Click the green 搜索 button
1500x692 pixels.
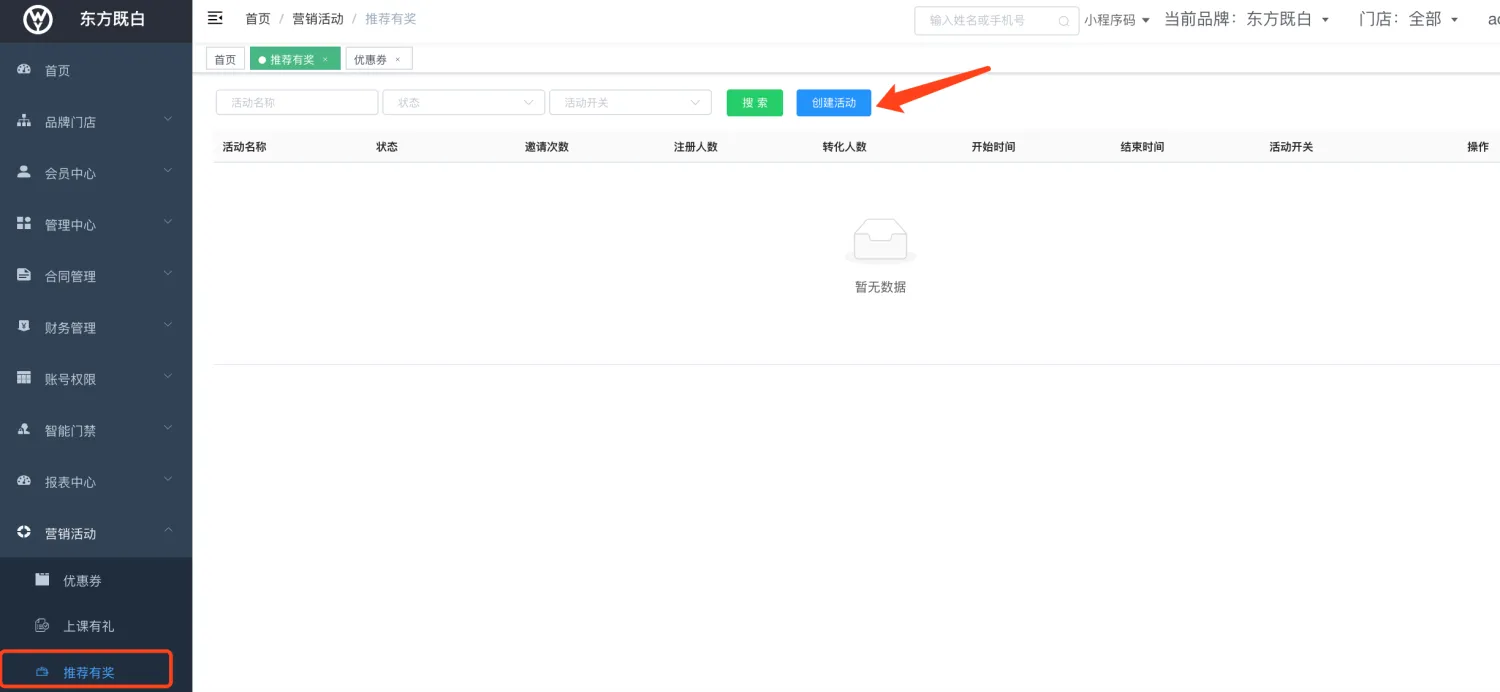click(754, 103)
